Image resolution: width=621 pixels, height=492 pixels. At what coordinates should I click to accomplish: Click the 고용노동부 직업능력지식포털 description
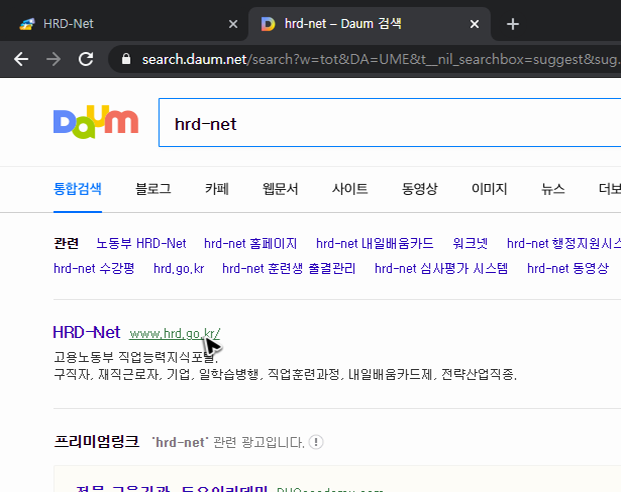pos(136,357)
